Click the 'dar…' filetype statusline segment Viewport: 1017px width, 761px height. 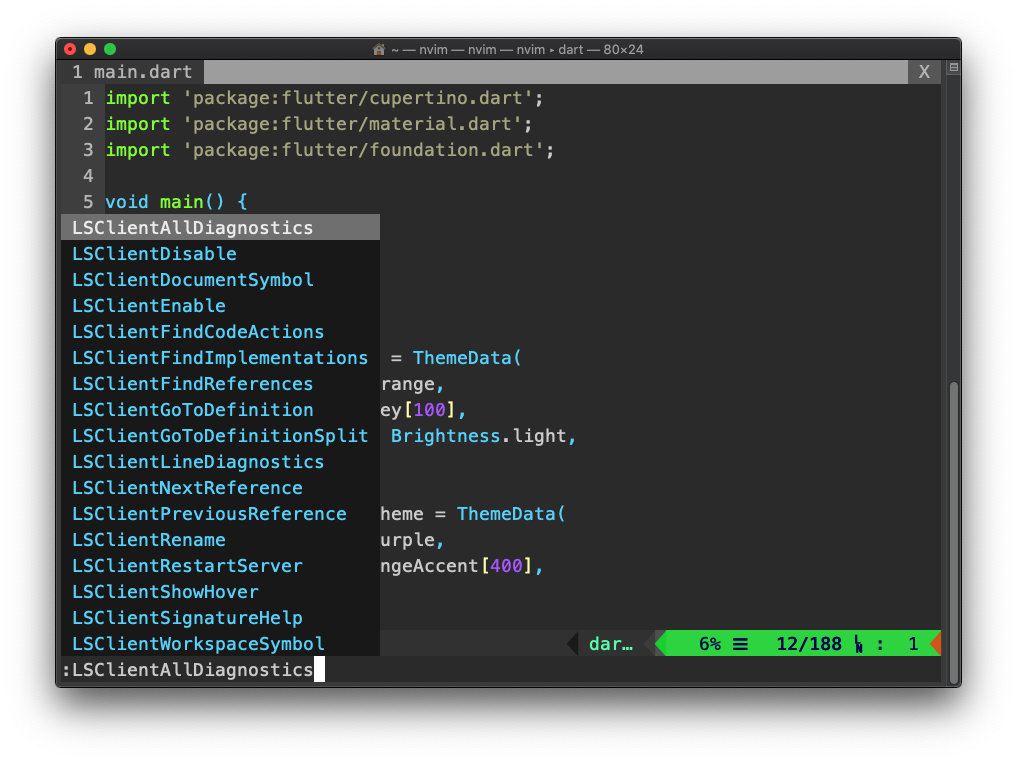coord(610,644)
